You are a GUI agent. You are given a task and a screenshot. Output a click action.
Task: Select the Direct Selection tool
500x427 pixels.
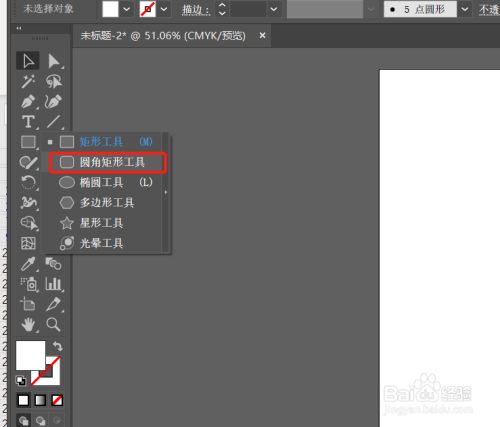tap(54, 61)
